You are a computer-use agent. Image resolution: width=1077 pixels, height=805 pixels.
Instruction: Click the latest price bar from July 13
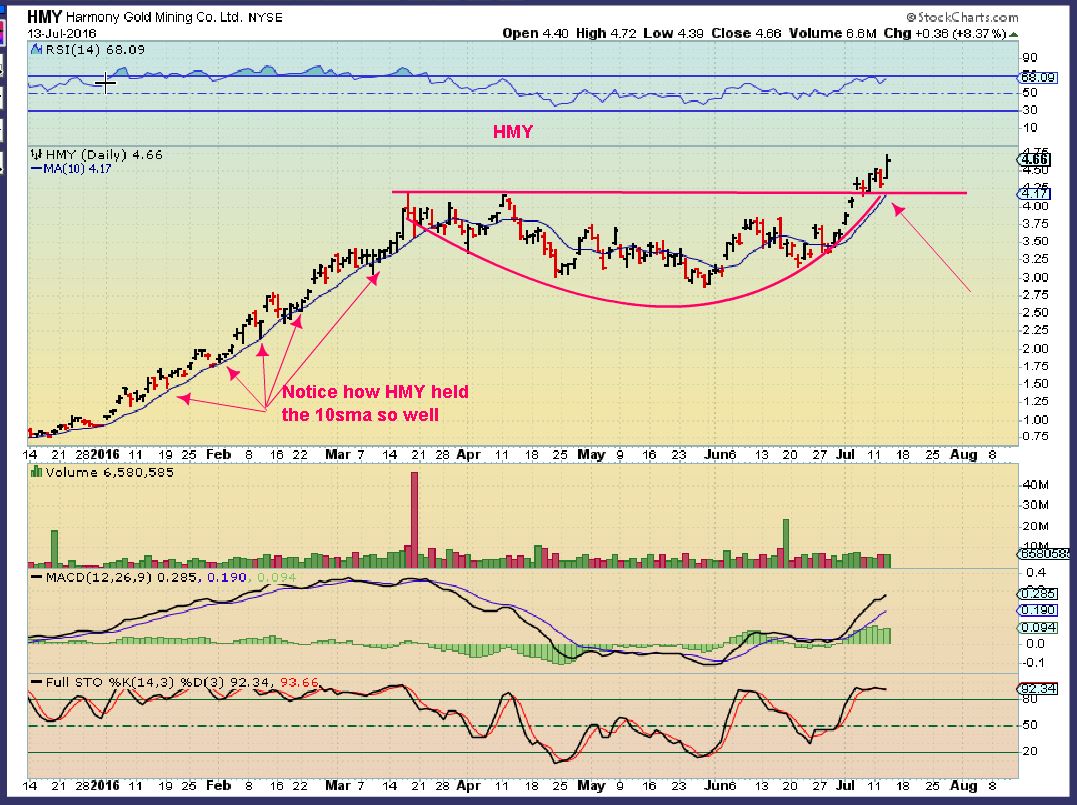pos(888,166)
